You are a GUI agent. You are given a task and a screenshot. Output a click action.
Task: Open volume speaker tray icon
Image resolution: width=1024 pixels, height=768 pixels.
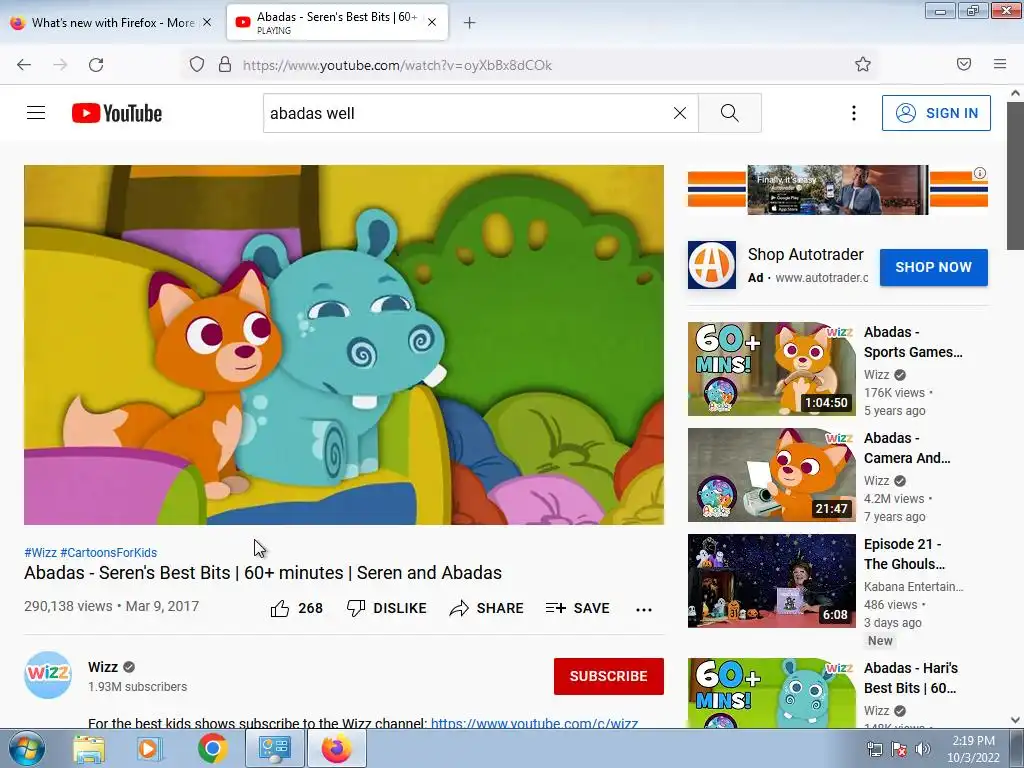tap(923, 750)
